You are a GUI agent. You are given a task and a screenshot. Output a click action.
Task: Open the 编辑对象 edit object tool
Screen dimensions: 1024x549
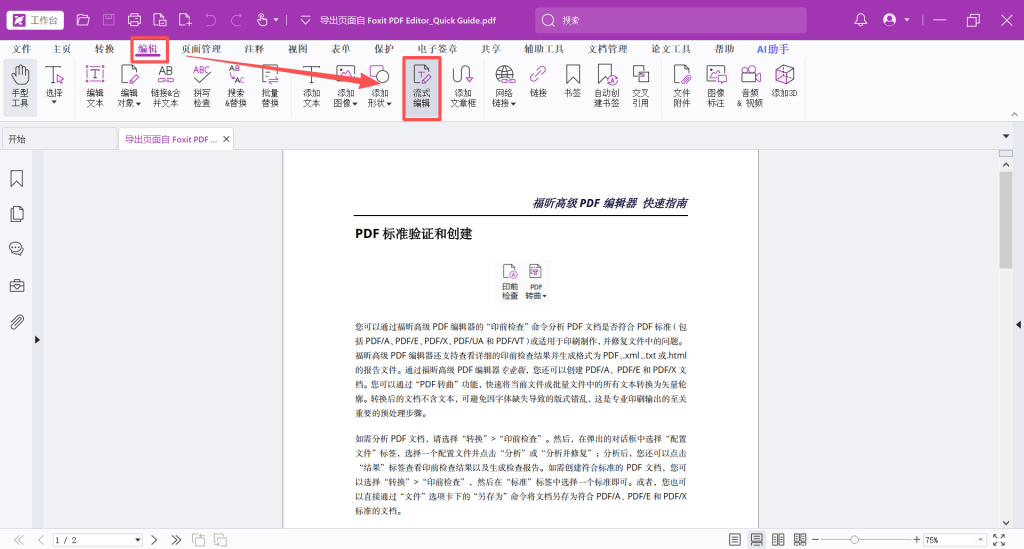pyautogui.click(x=129, y=86)
